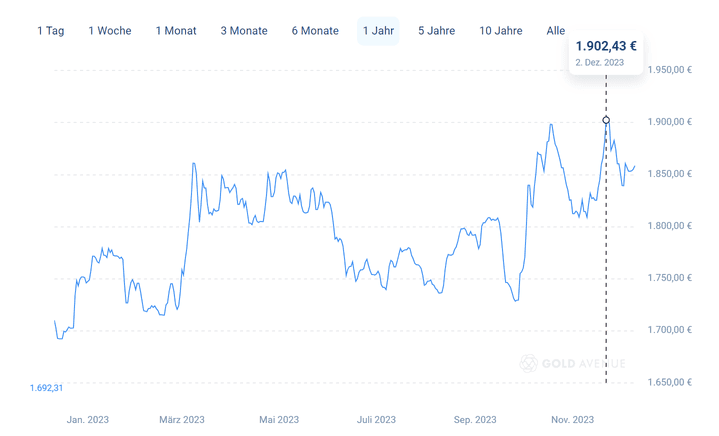
Task: Show the 1 Monat chart view
Action: coord(176,31)
